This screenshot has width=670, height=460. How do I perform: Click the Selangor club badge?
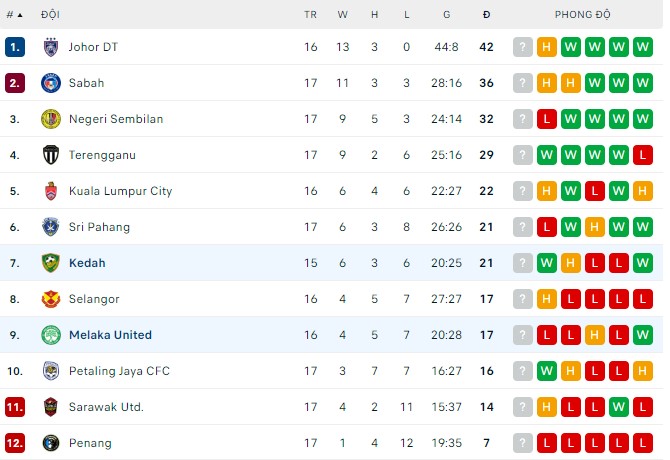click(x=51, y=299)
